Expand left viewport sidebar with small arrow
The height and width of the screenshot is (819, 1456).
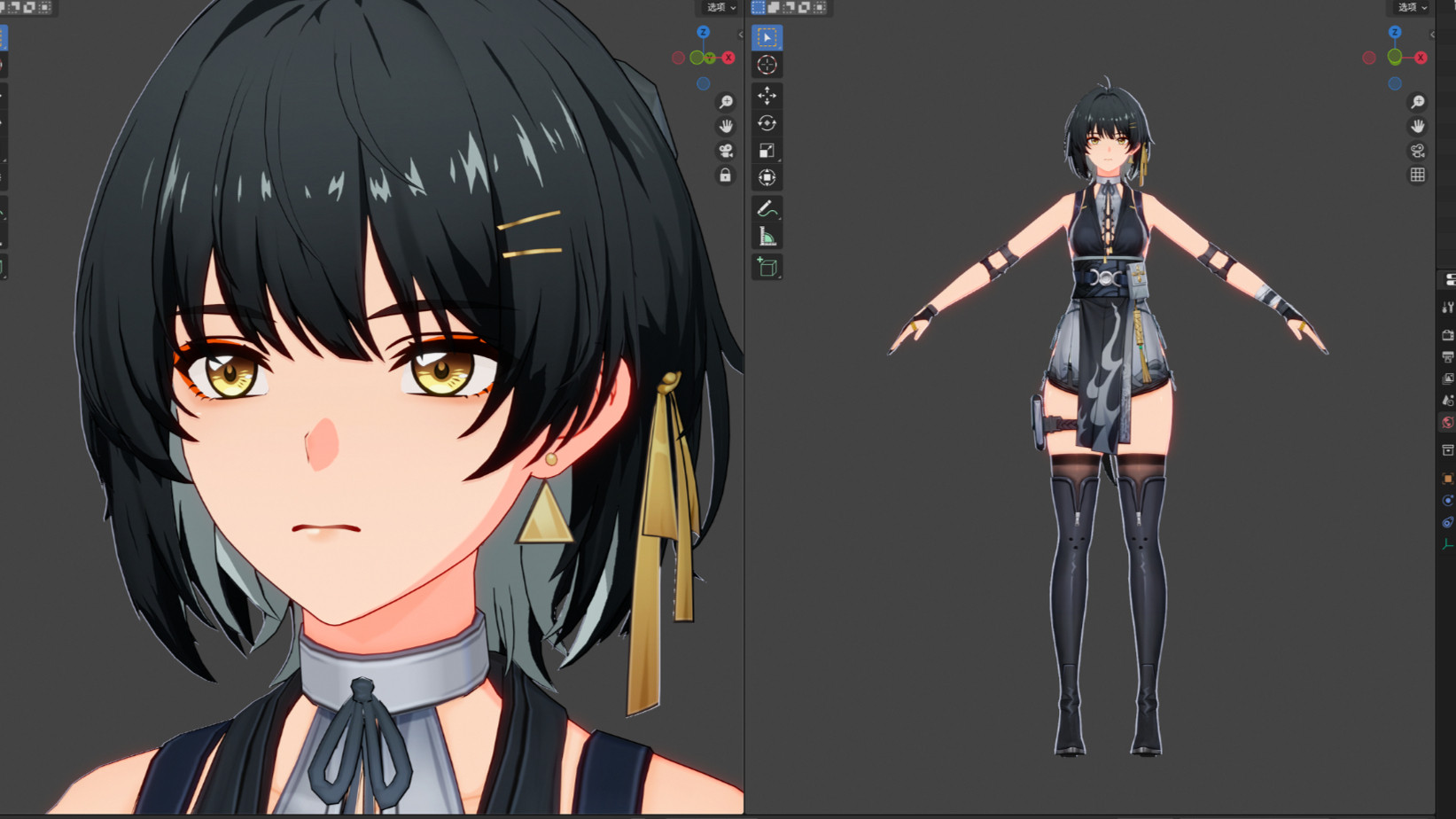[740, 35]
